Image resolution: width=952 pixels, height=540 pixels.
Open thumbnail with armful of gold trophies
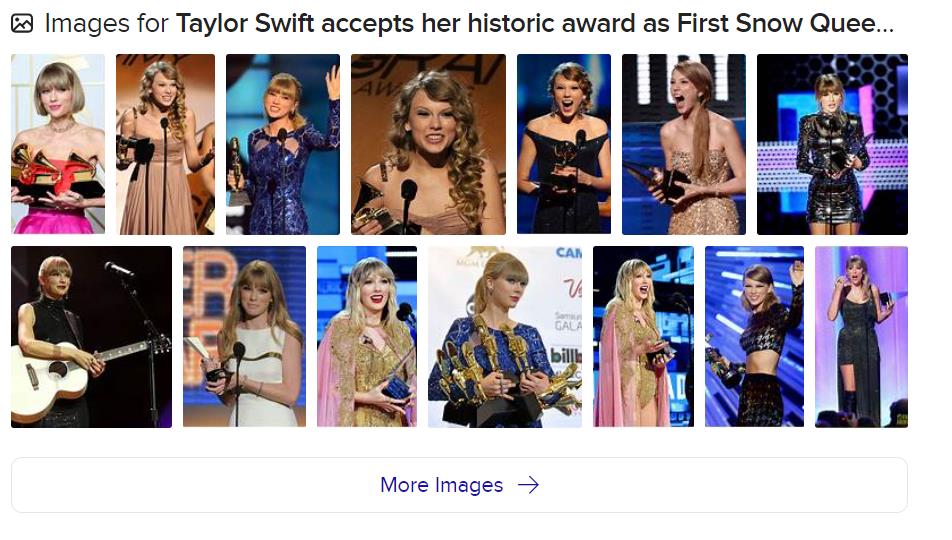[505, 337]
